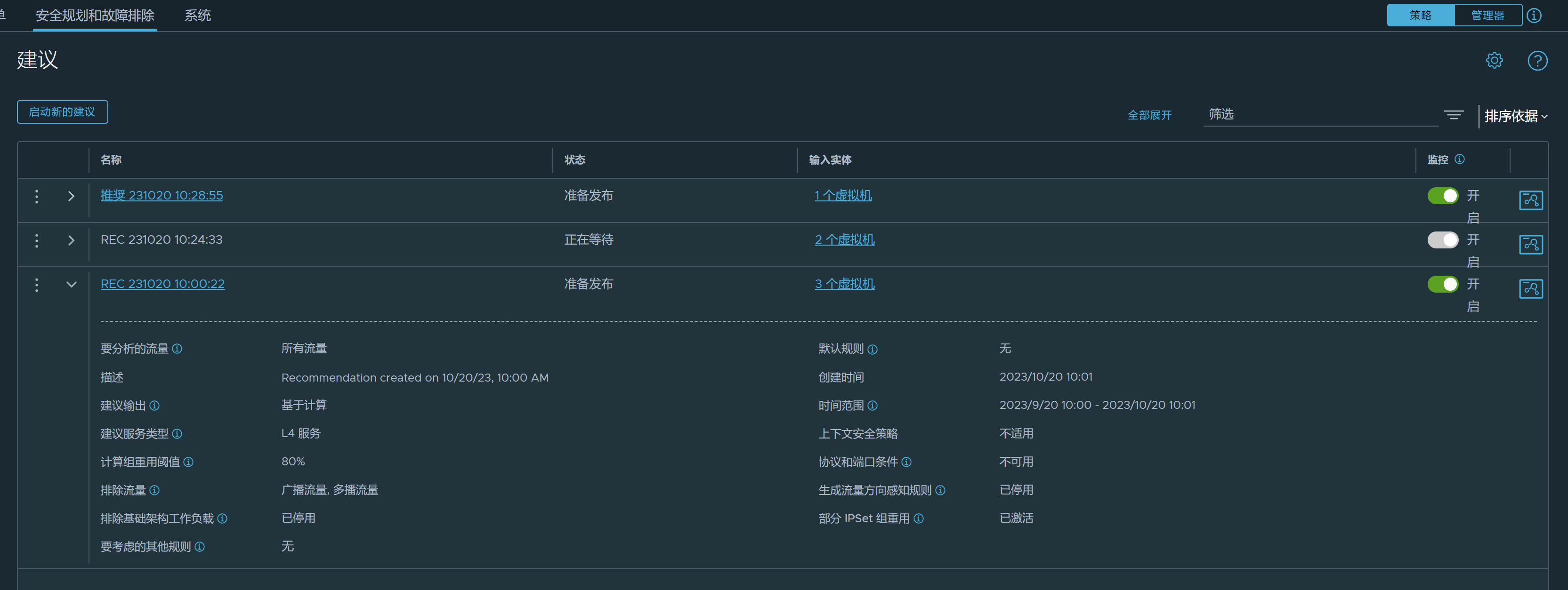Click the filter lines icon next to 筛选
Image resolution: width=1568 pixels, height=590 pixels.
click(1454, 114)
